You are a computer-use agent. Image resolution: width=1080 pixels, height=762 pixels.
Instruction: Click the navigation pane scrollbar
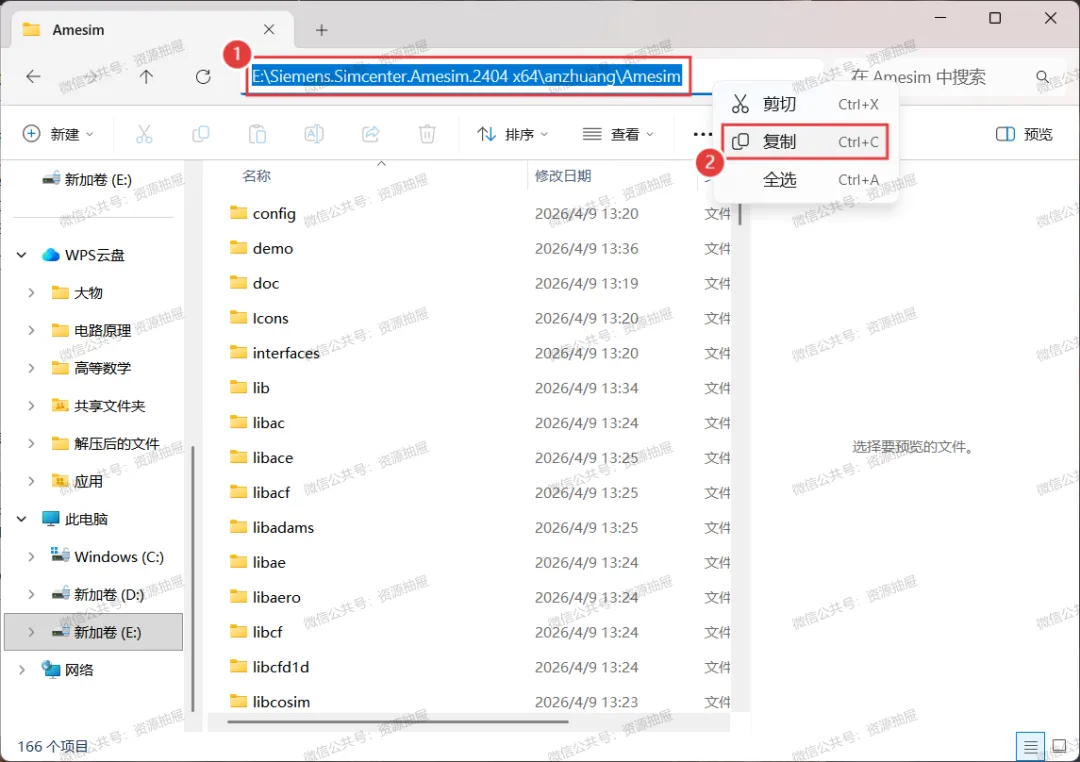193,579
